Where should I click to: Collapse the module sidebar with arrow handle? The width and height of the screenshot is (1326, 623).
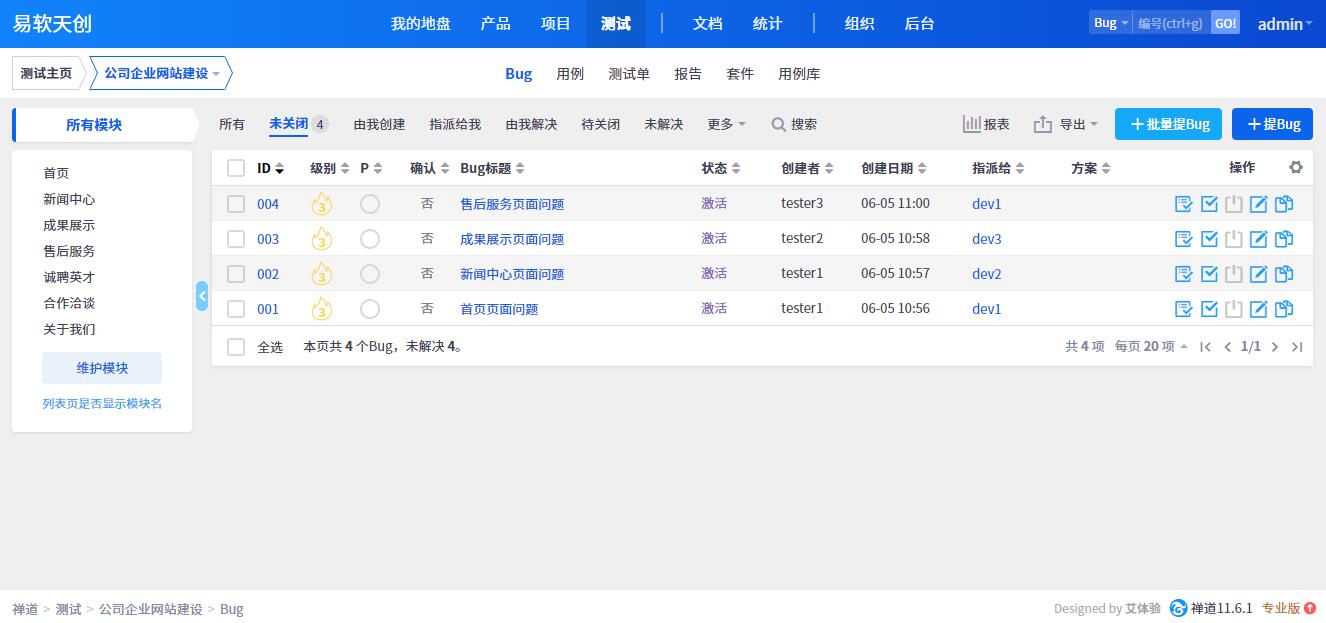point(202,296)
